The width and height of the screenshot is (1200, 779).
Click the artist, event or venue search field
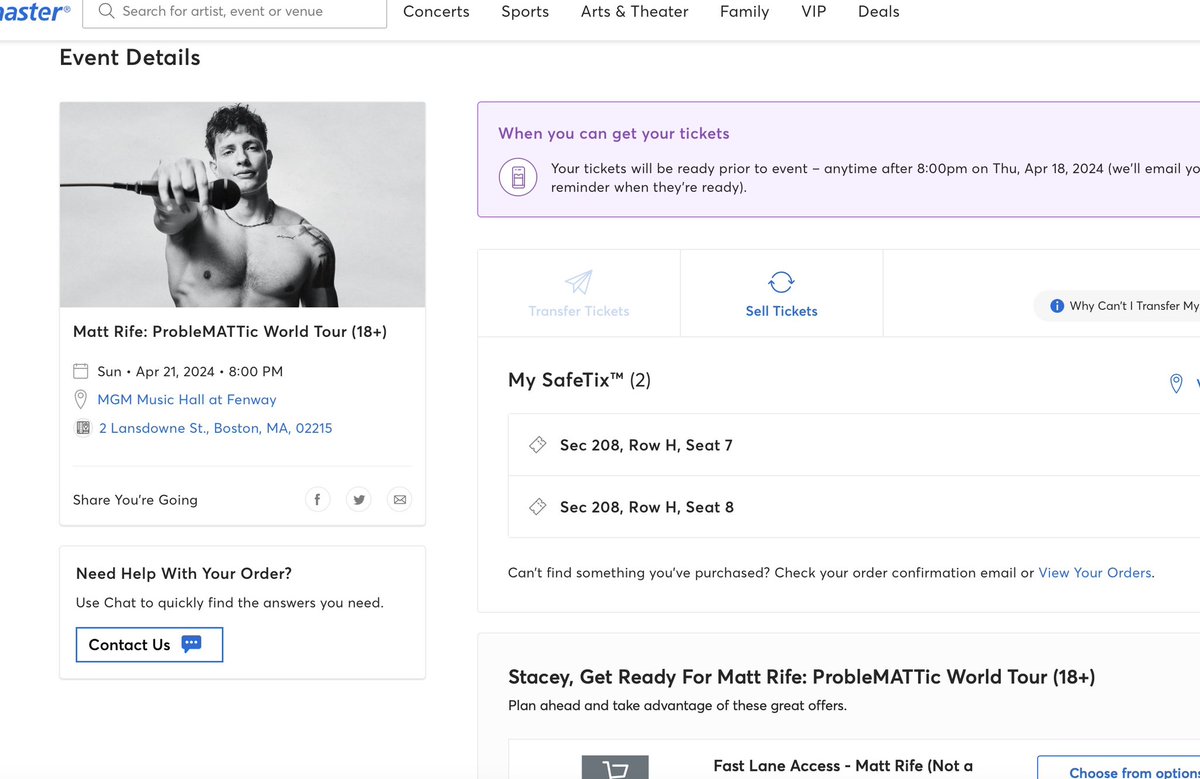(x=234, y=12)
